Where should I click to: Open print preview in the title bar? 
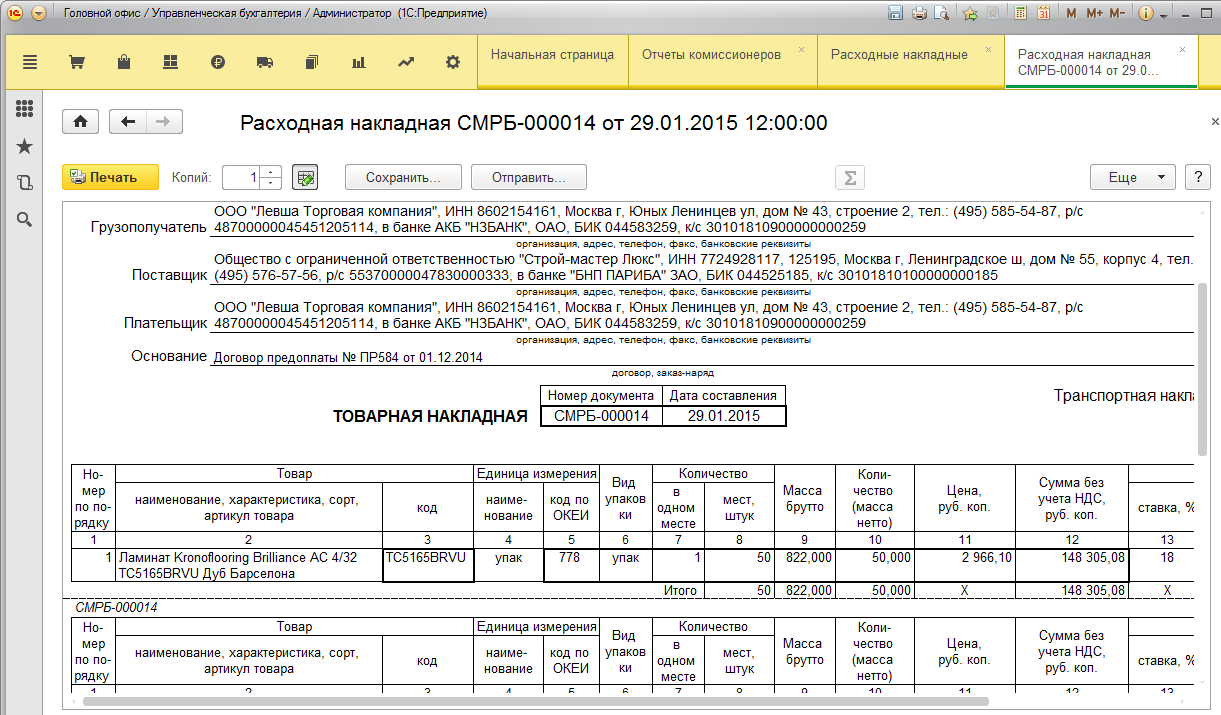940,13
